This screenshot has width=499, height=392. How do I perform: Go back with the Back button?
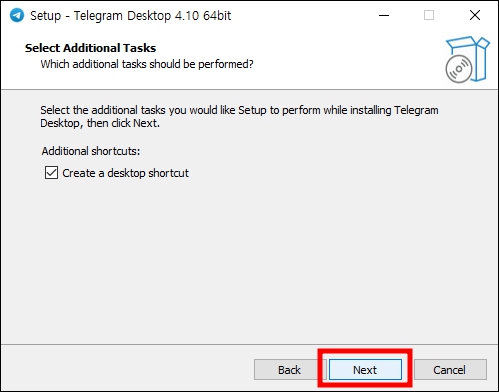(x=289, y=369)
